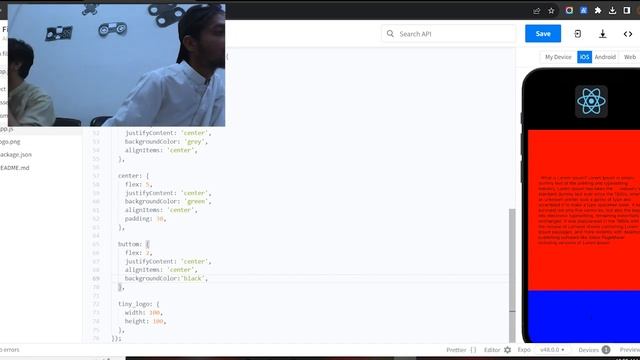Viewport: 640px width, 360px height.
Task: Show embed code with the angle brackets icon
Action: (x=628, y=34)
